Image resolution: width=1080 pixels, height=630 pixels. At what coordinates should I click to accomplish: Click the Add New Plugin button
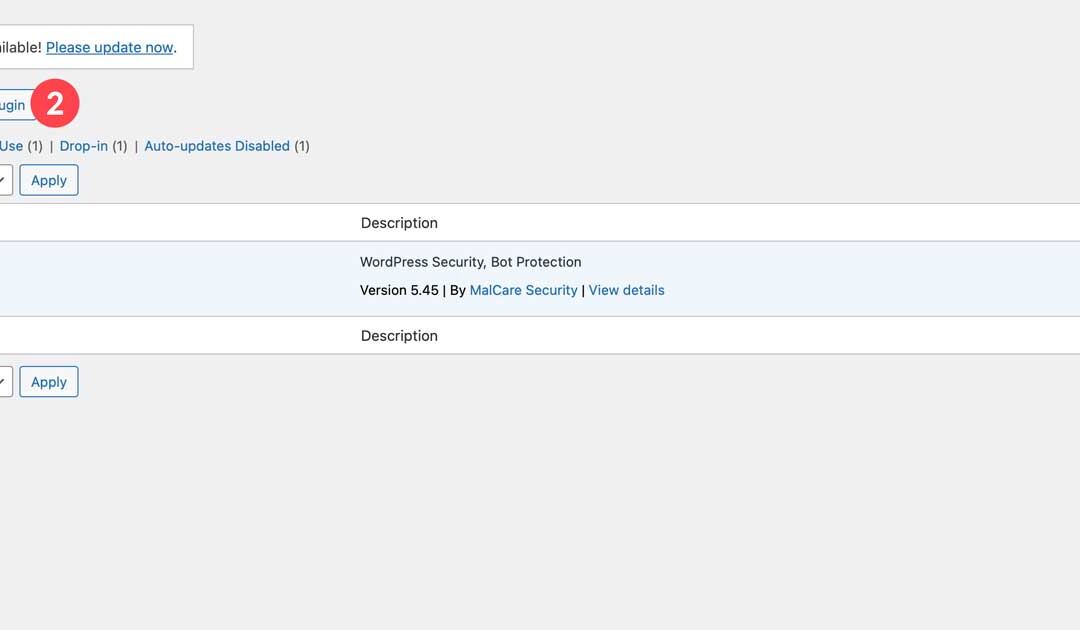(x=12, y=105)
